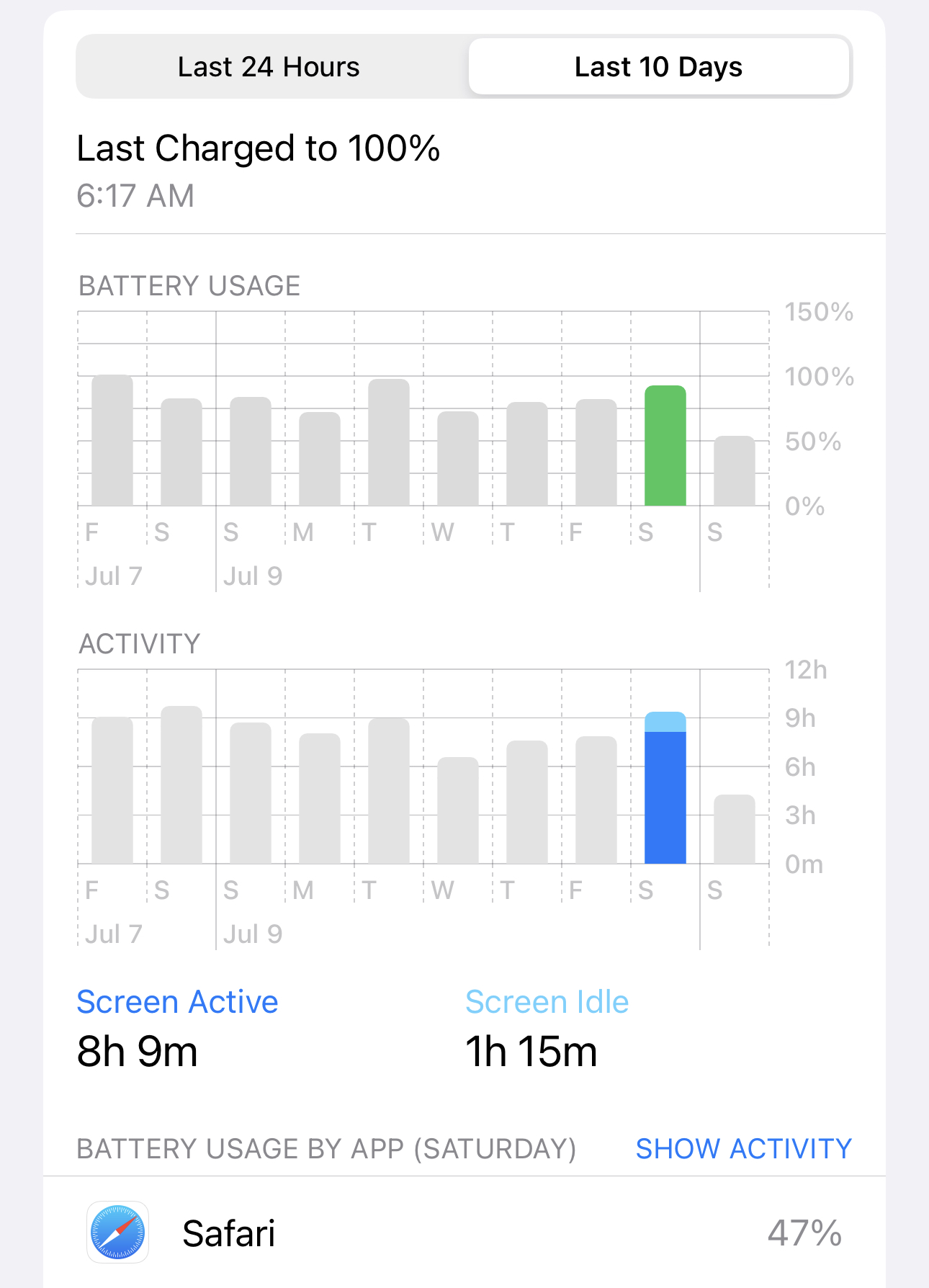Select Tuesday's tall battery usage bar
Screen dimensions: 929x1288
point(389,442)
